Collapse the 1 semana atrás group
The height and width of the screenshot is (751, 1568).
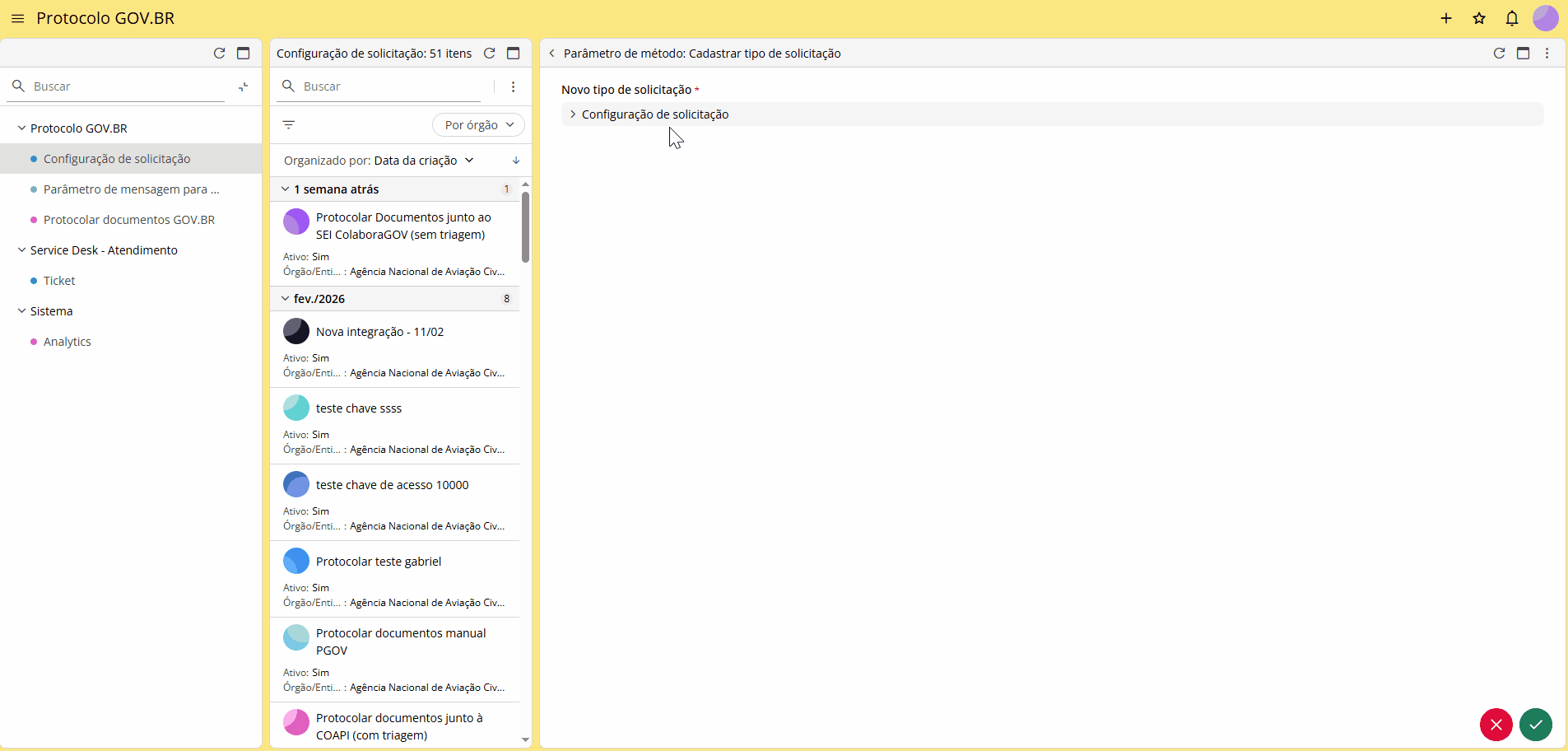286,189
